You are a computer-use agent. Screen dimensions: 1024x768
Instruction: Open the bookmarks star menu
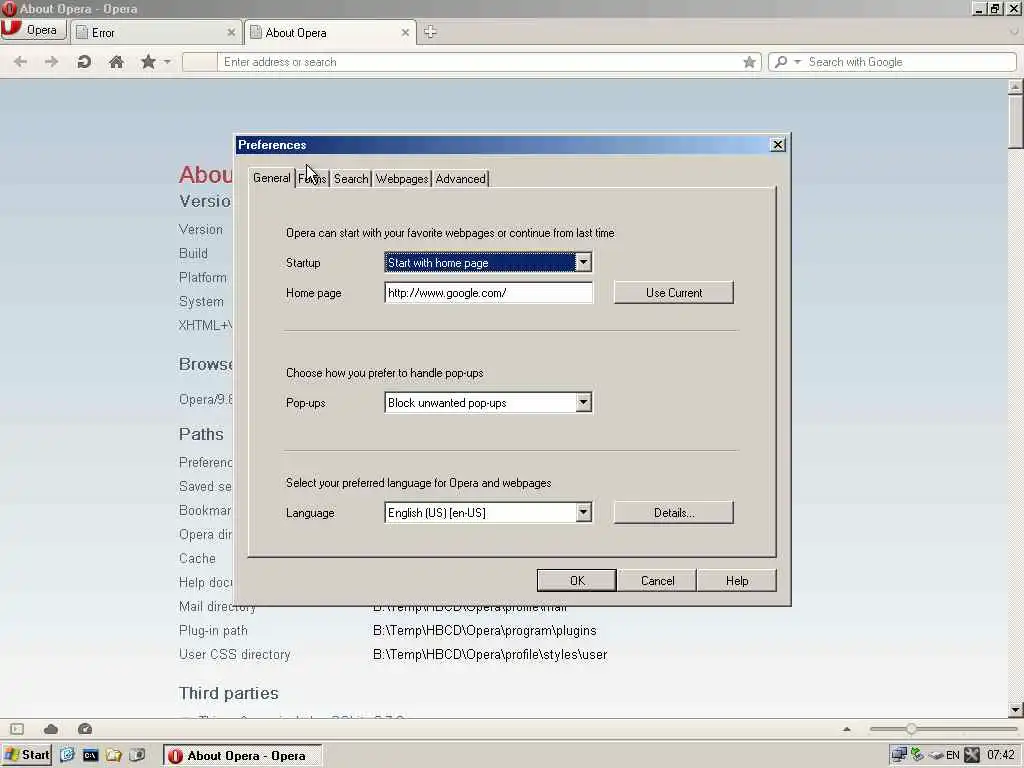click(x=148, y=62)
